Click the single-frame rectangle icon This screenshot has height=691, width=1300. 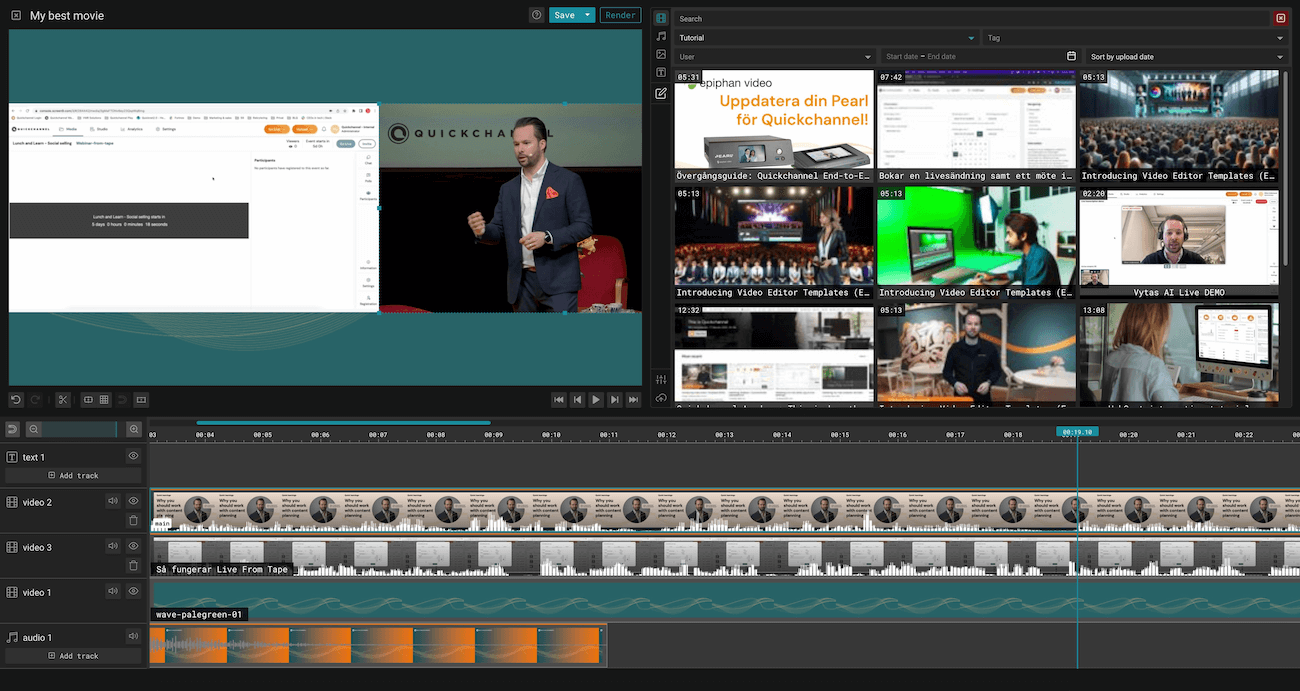pyautogui.click(x=141, y=399)
